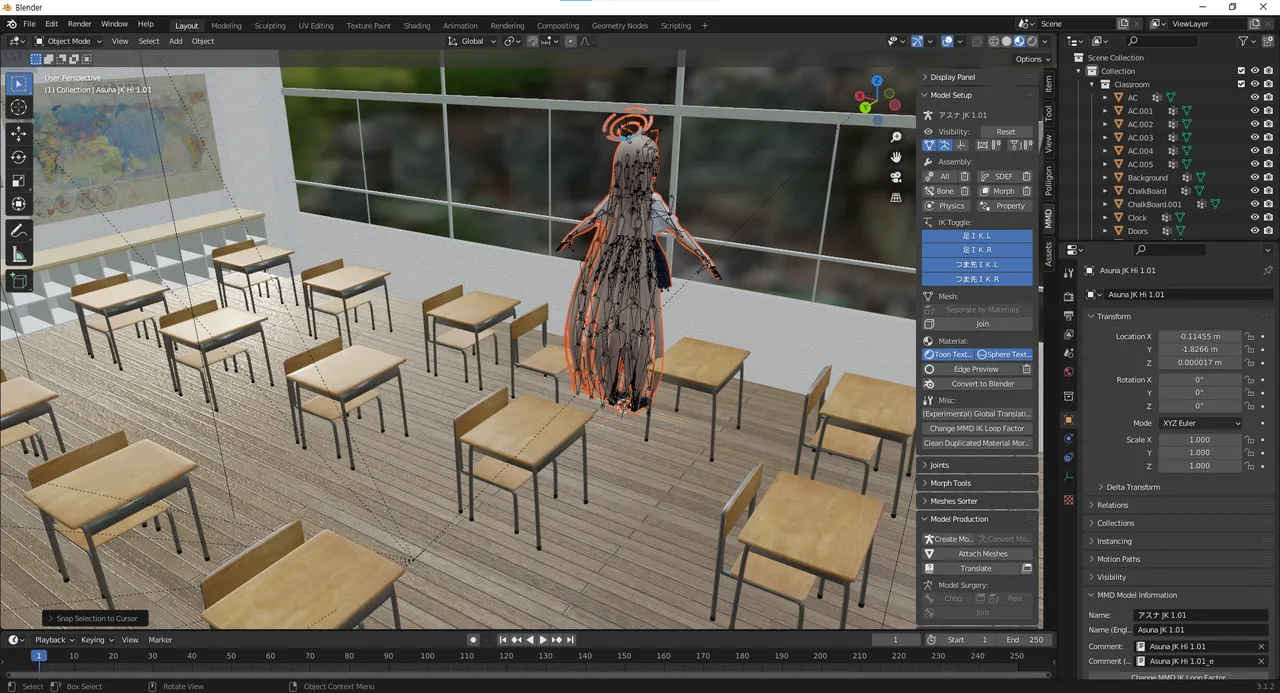The image size is (1280, 693).
Task: Click the Convert to Blender button
Action: coord(982,384)
